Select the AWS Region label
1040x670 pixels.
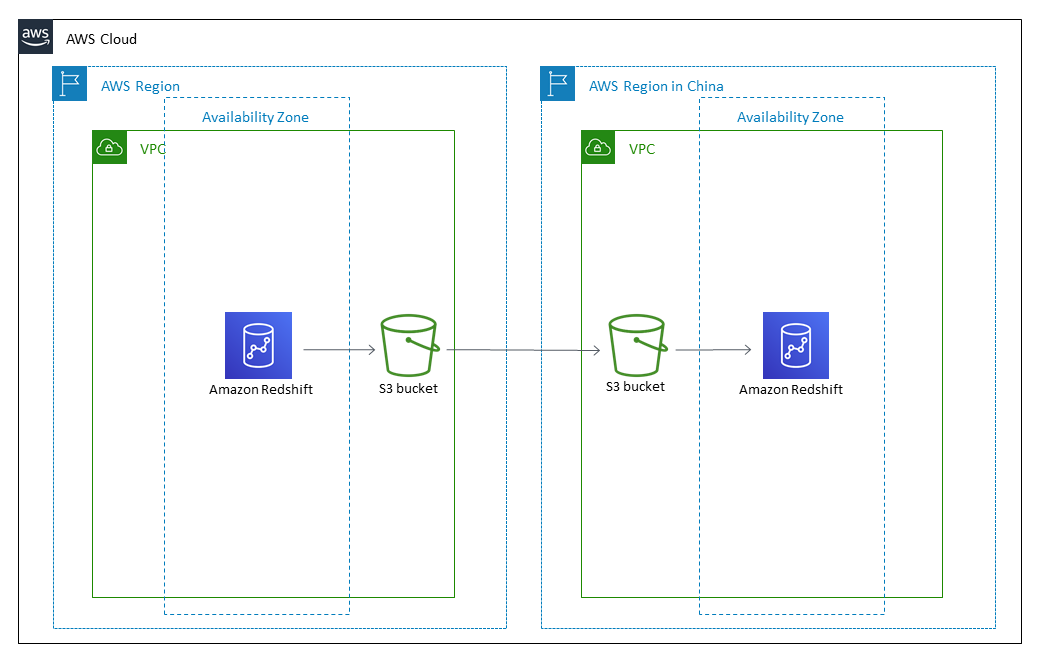coord(138,86)
